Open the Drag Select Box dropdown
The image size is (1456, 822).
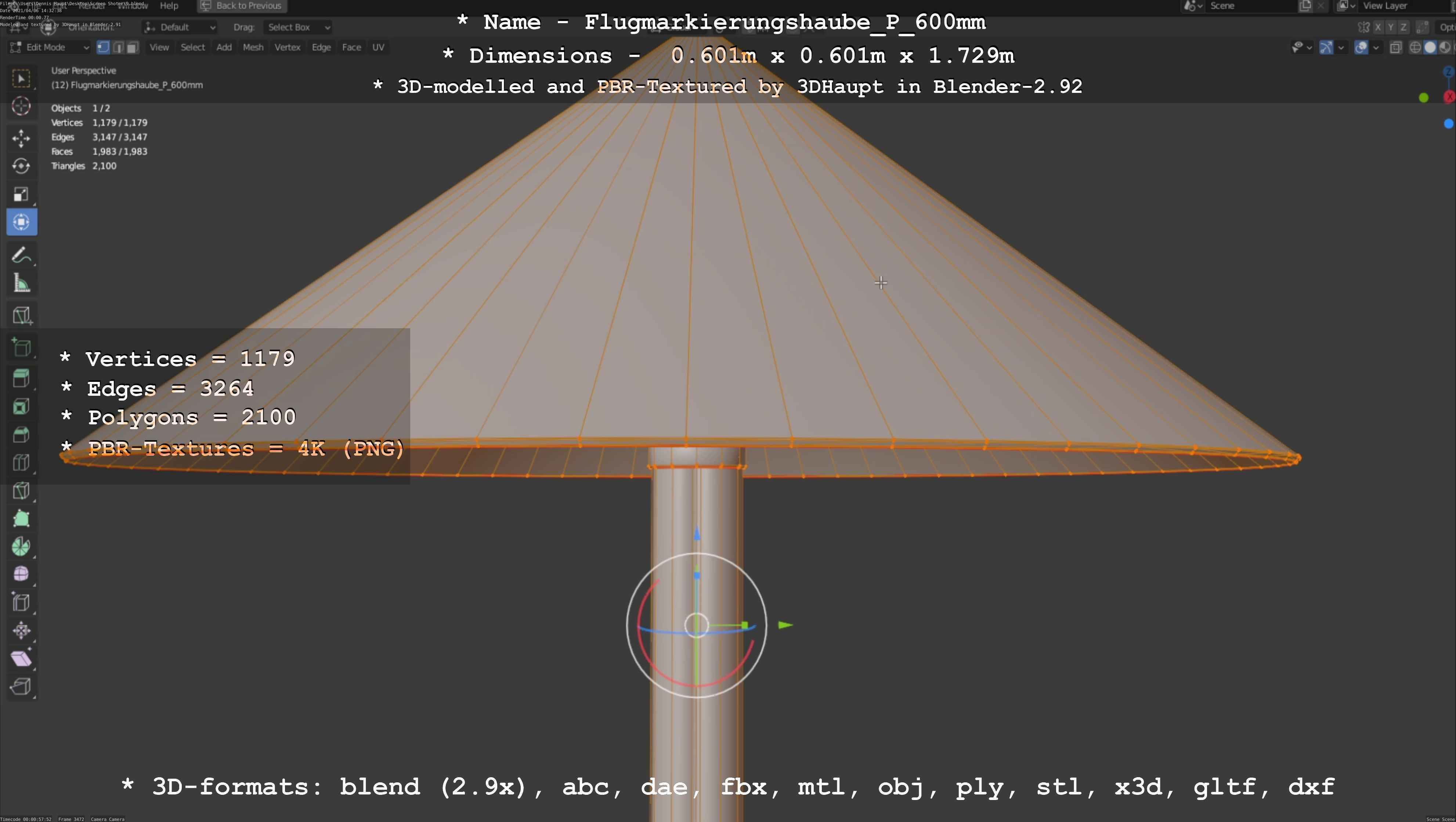[298, 27]
